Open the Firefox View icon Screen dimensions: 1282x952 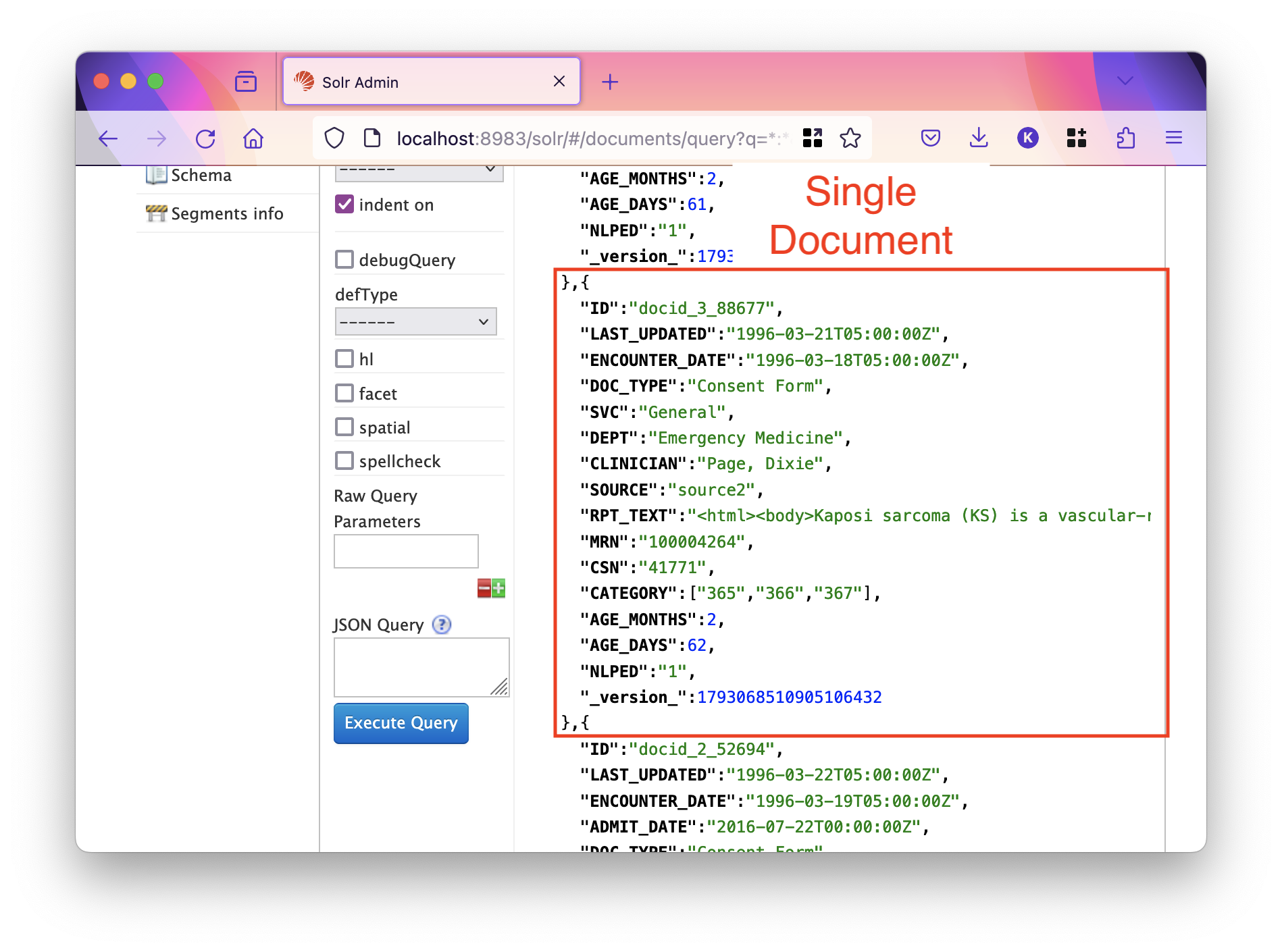click(x=246, y=82)
